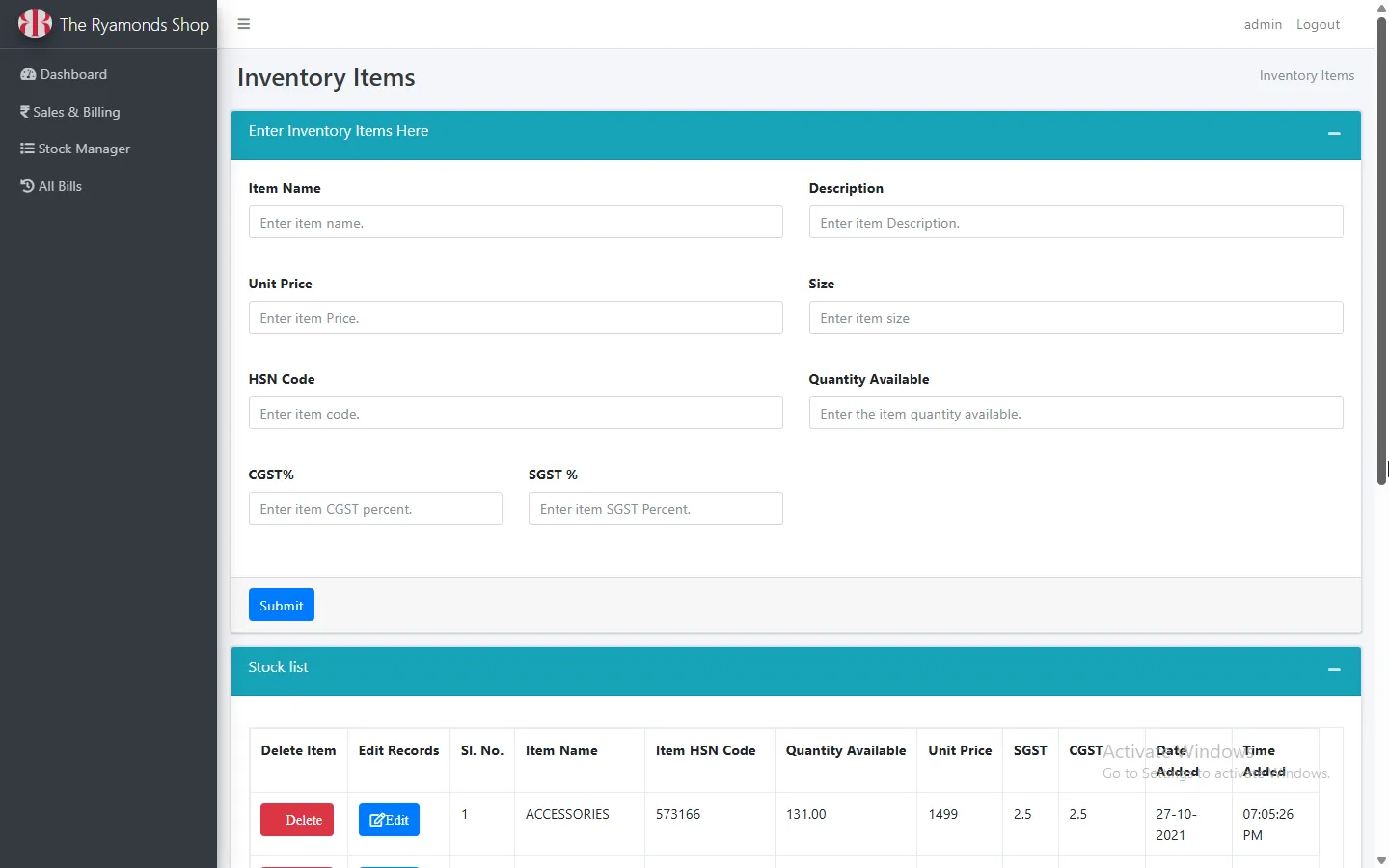The image size is (1389, 868).
Task: Select the Unit Price input box
Action: click(515, 317)
